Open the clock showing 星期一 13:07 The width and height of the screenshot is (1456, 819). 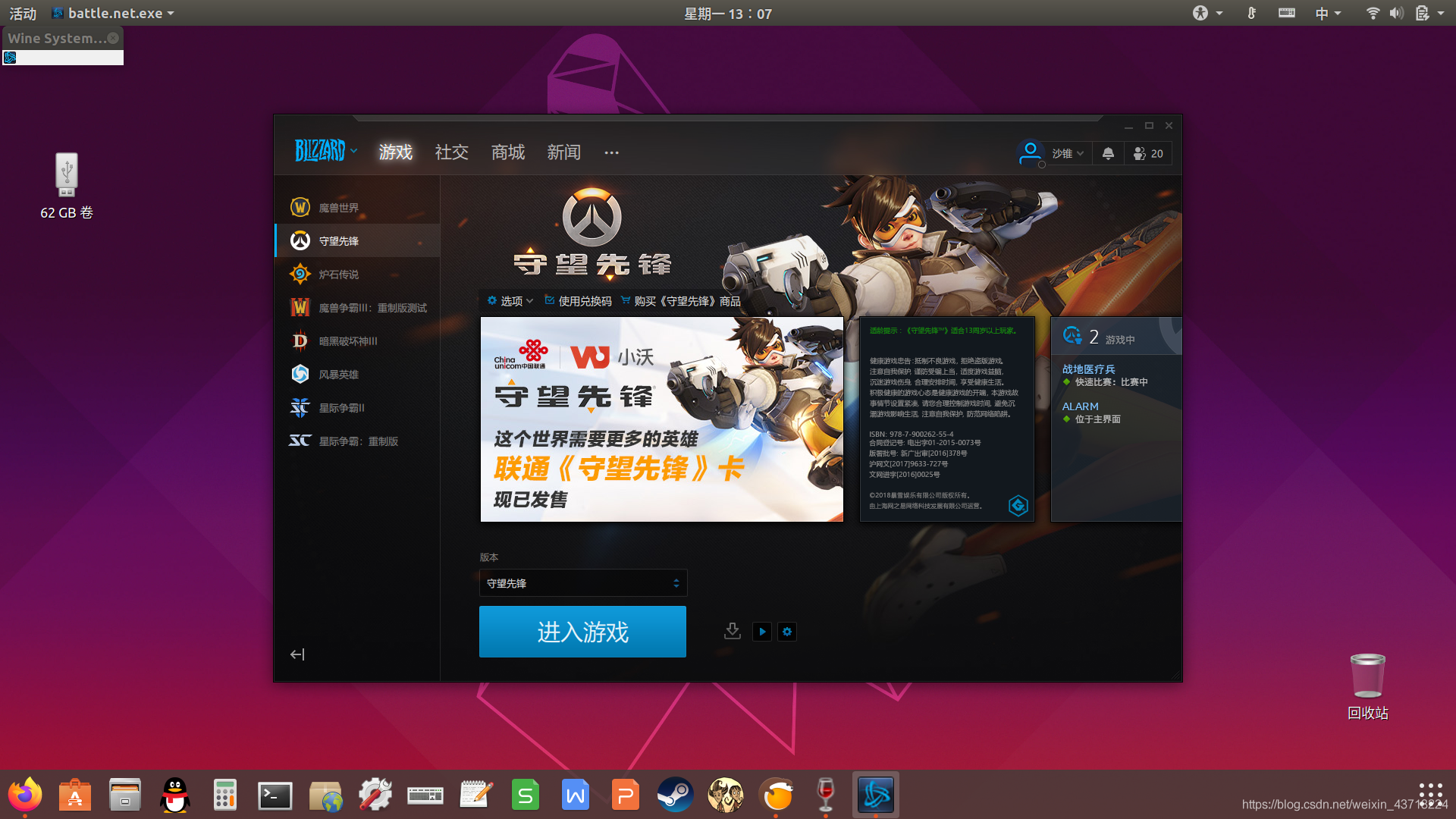pos(728,14)
